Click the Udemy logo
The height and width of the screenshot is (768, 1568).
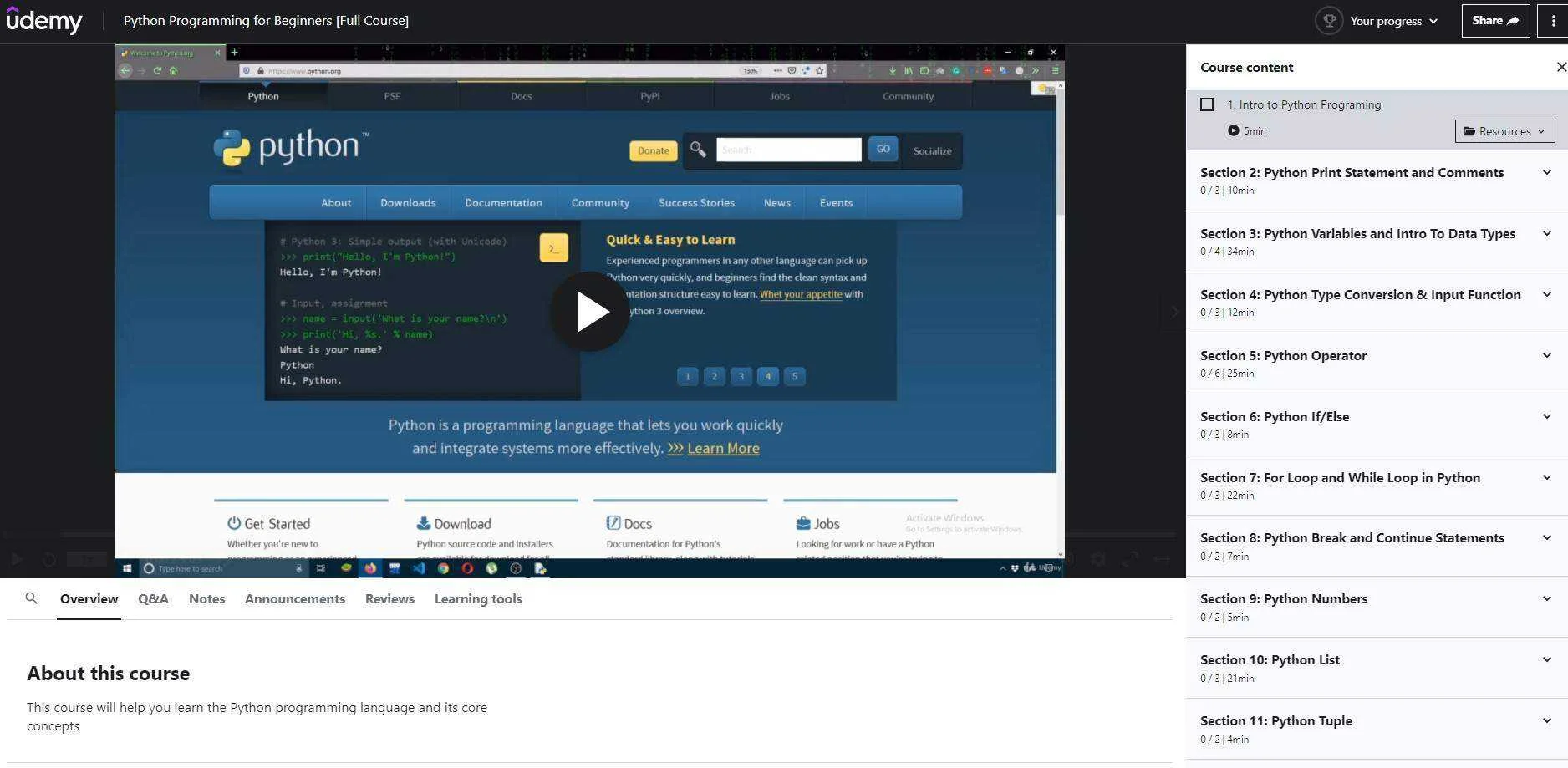pos(44,20)
